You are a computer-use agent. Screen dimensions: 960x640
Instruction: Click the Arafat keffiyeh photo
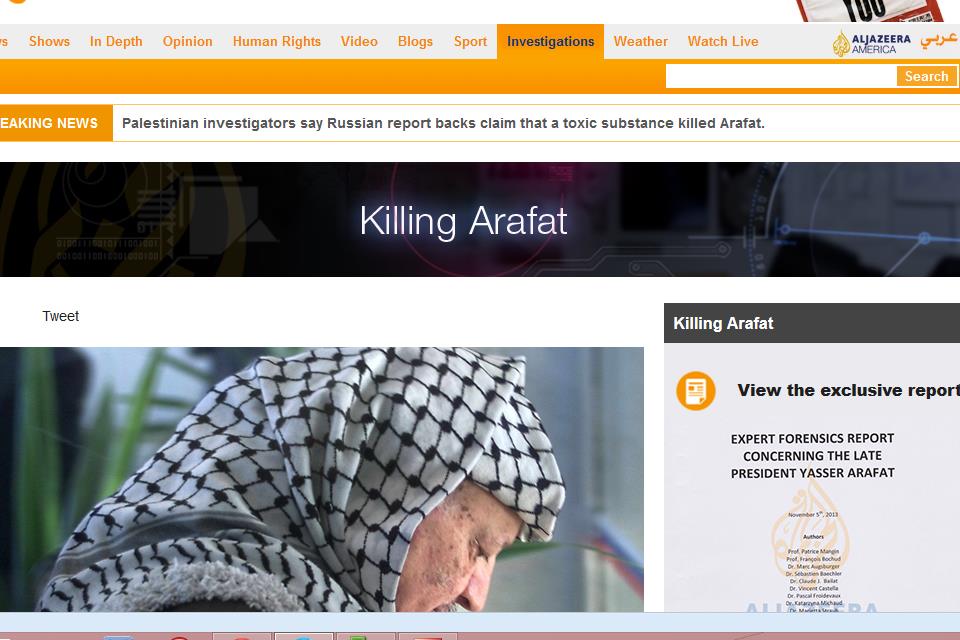tap(320, 480)
